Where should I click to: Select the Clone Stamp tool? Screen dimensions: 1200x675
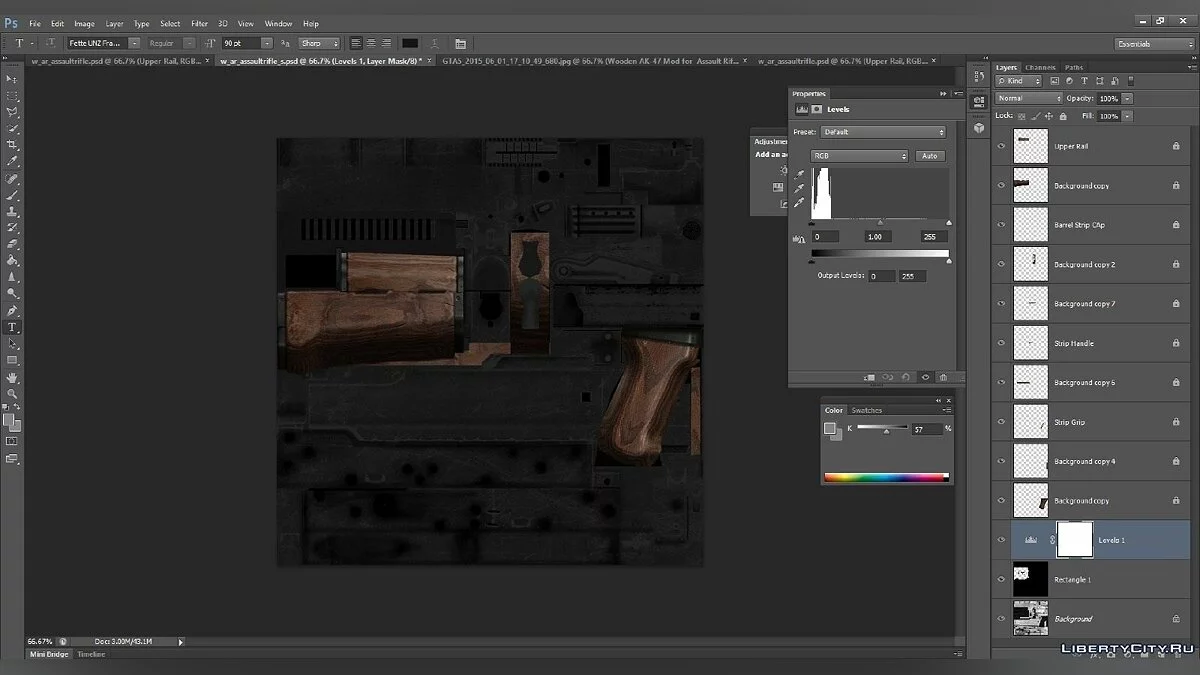12,211
